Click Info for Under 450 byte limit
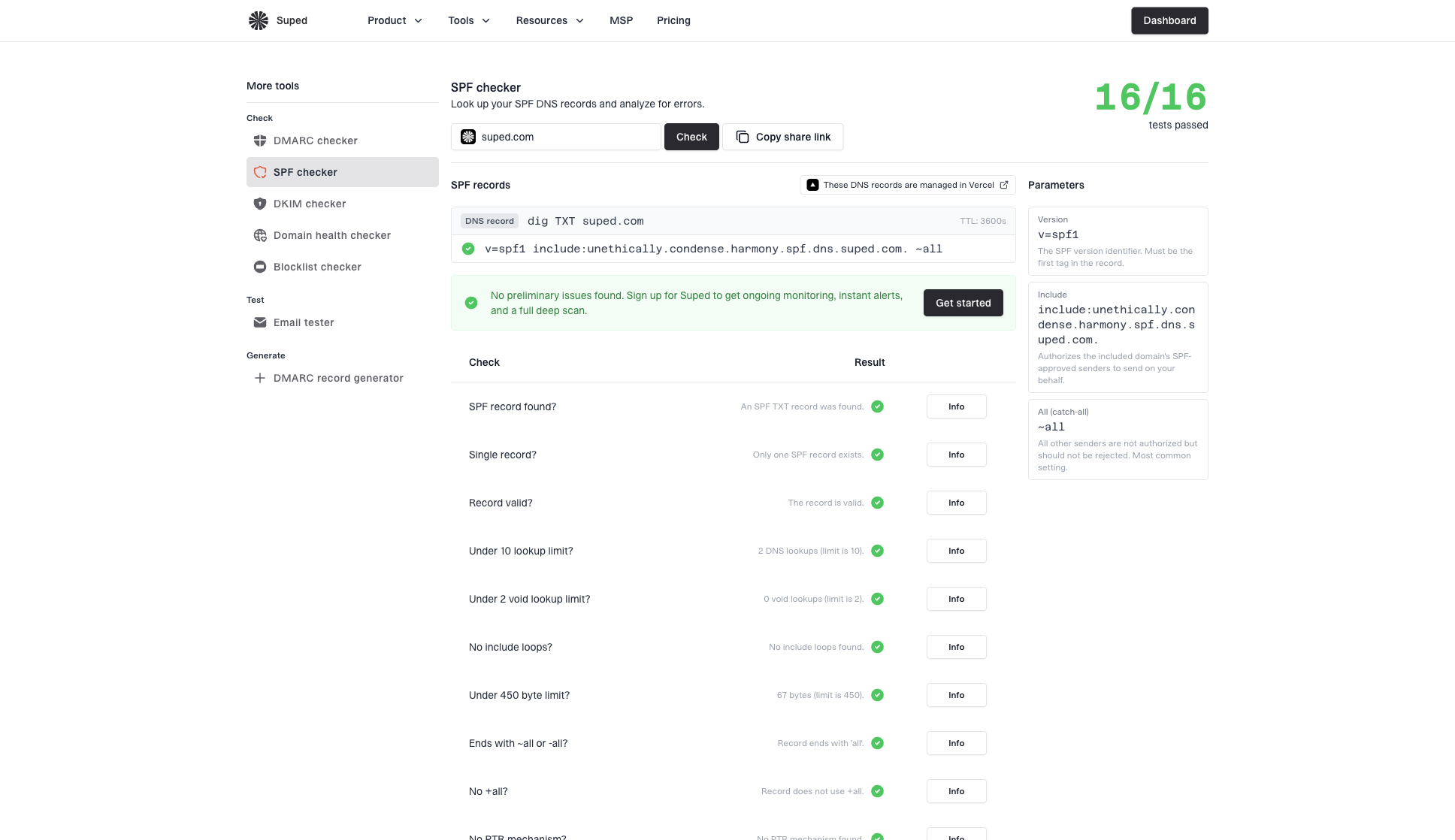The width and height of the screenshot is (1455, 840). click(957, 695)
